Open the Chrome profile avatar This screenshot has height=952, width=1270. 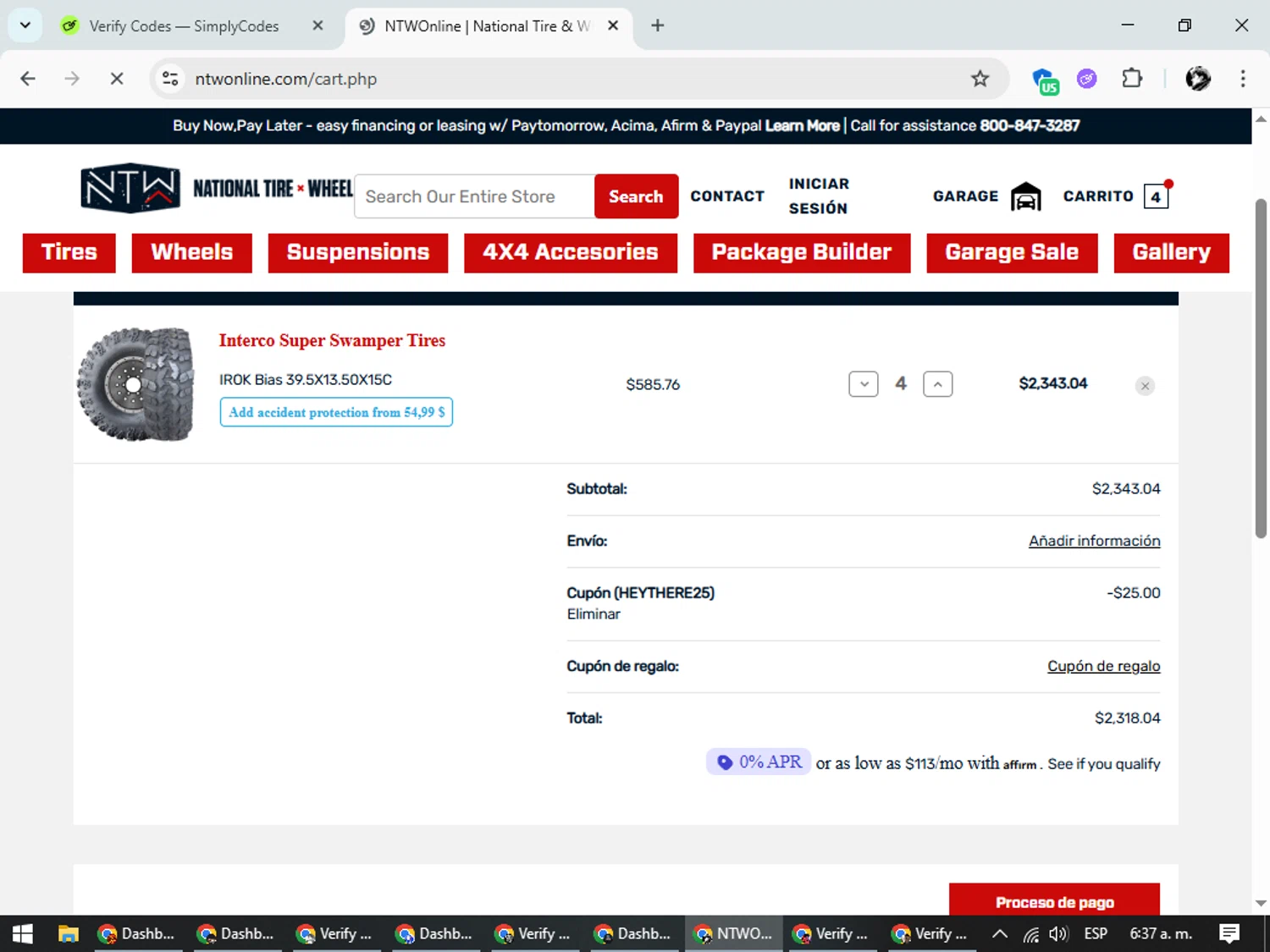tap(1198, 79)
